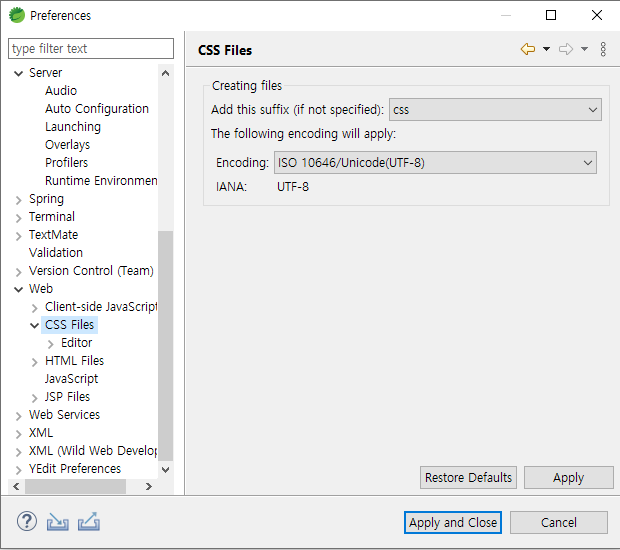Open the suffix combo box showing css
Image resolution: width=620 pixels, height=550 pixels.
495,110
